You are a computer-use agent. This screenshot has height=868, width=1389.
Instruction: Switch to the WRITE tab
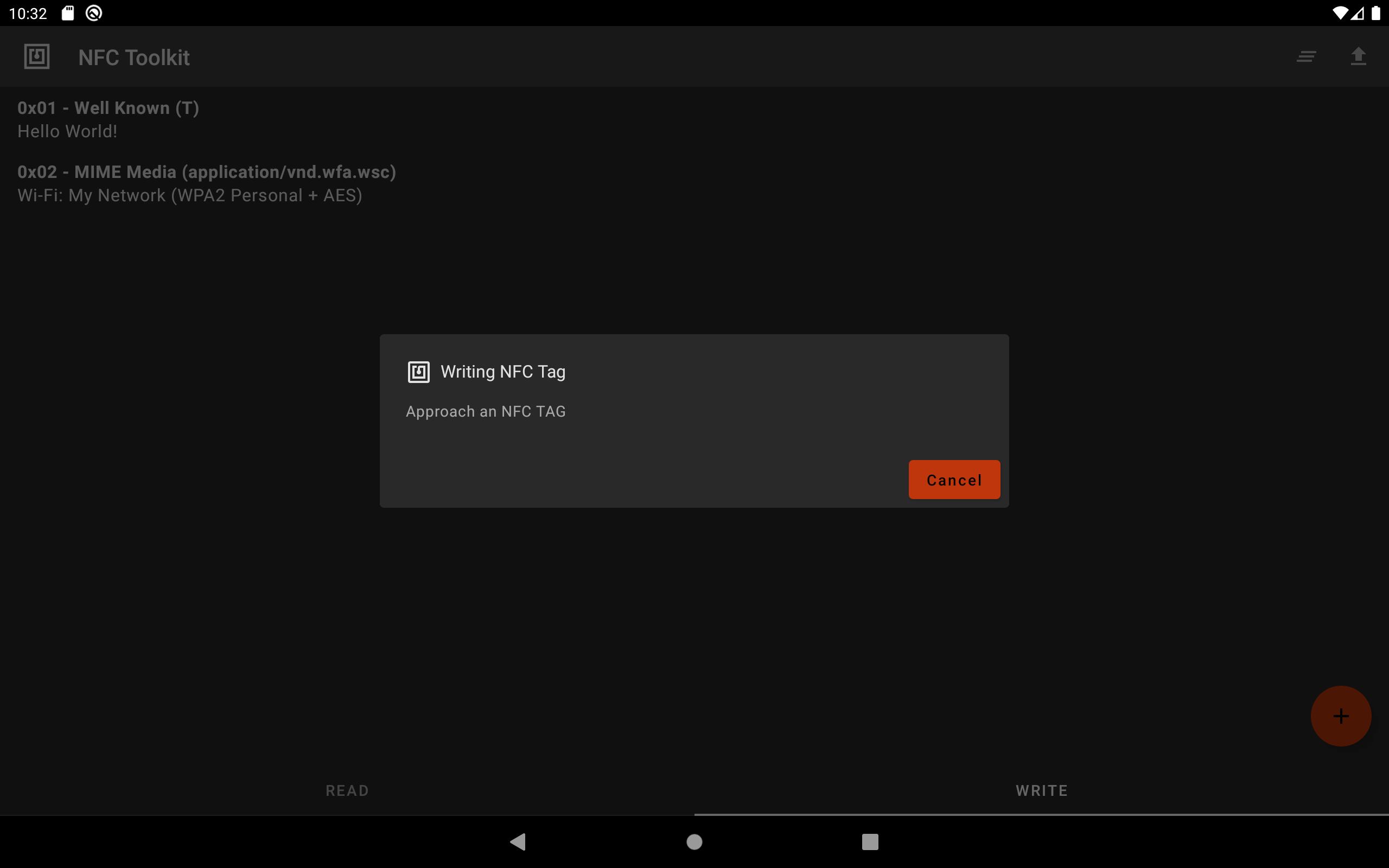click(x=1042, y=790)
